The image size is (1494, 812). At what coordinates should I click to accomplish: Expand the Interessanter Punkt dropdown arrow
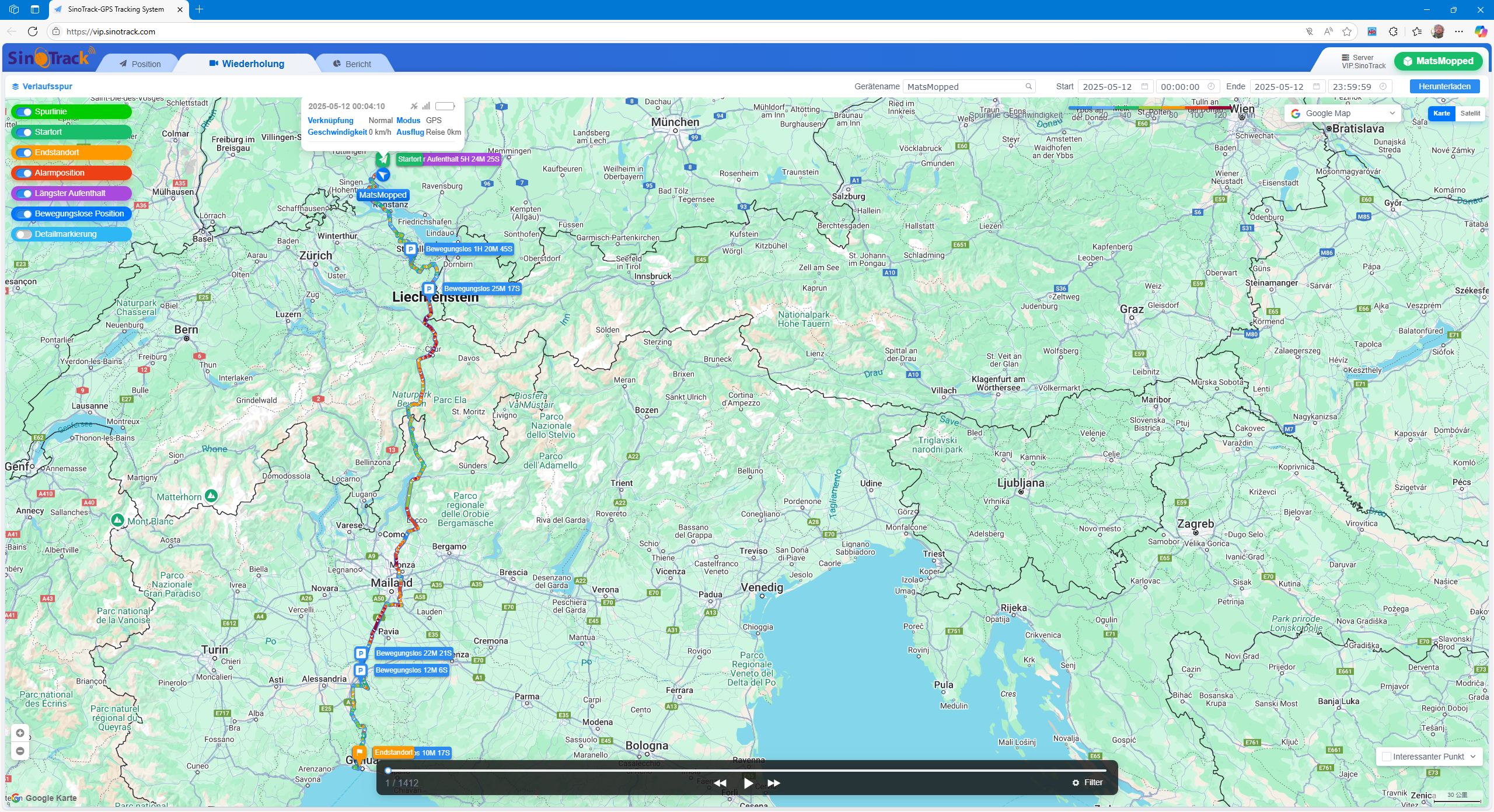coord(1473,757)
